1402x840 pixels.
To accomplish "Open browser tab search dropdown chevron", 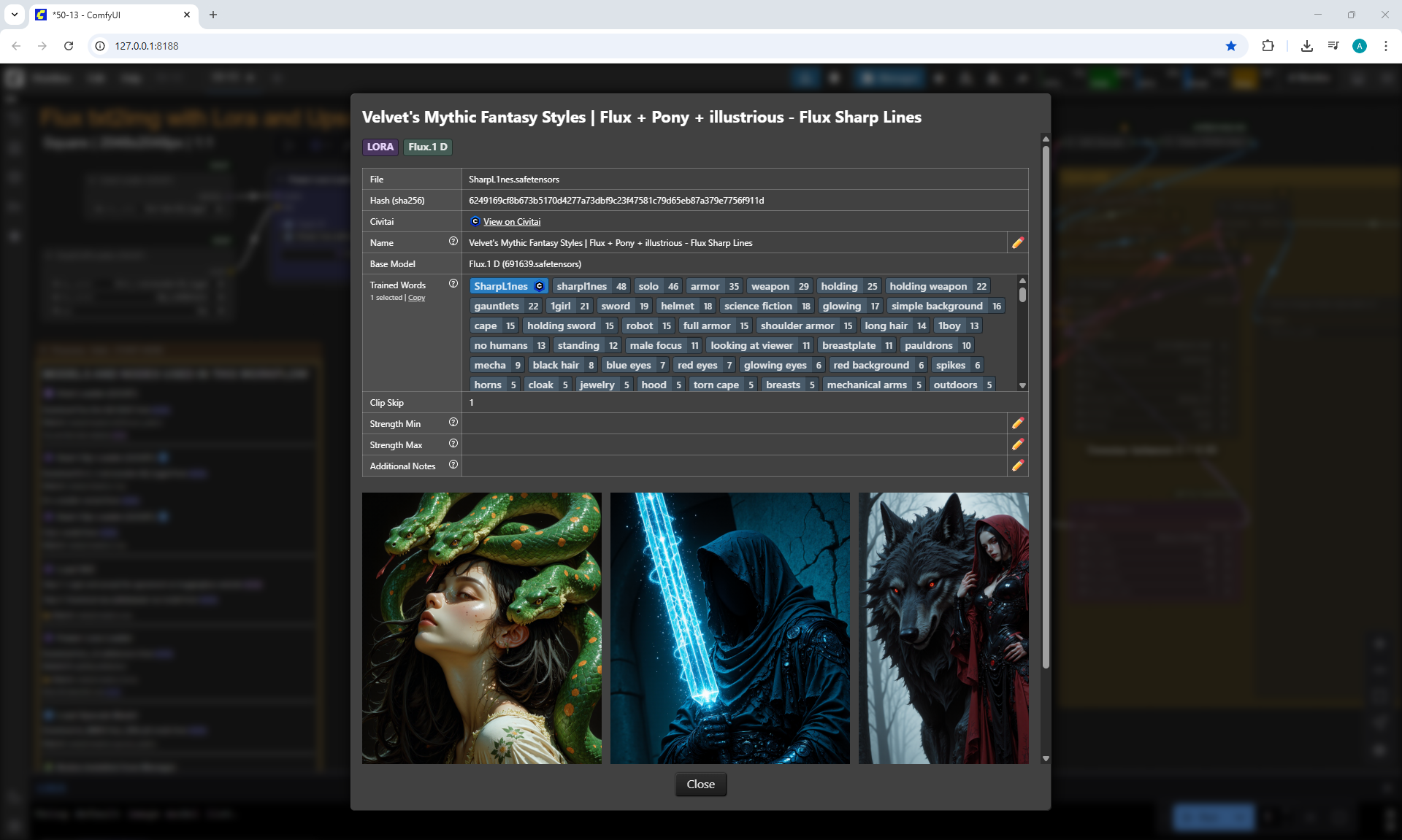I will [x=15, y=15].
